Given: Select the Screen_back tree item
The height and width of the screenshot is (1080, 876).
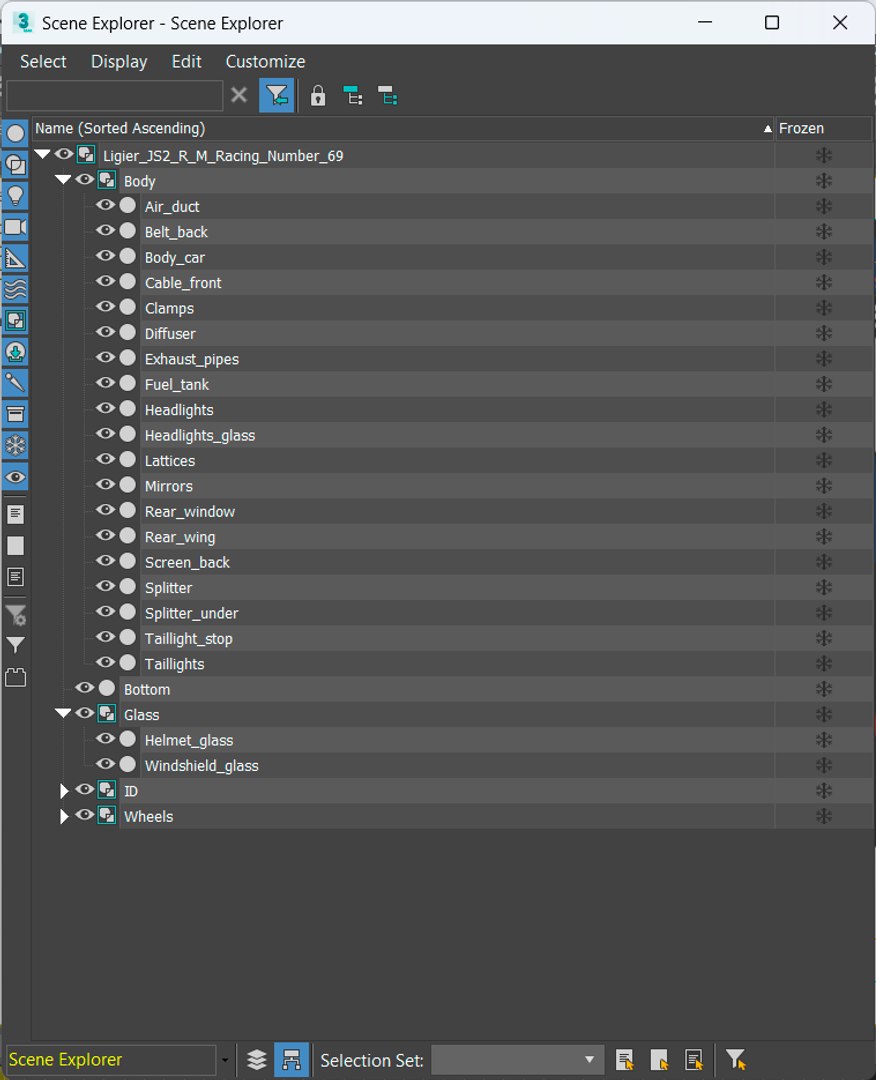Looking at the screenshot, I should pyautogui.click(x=187, y=562).
